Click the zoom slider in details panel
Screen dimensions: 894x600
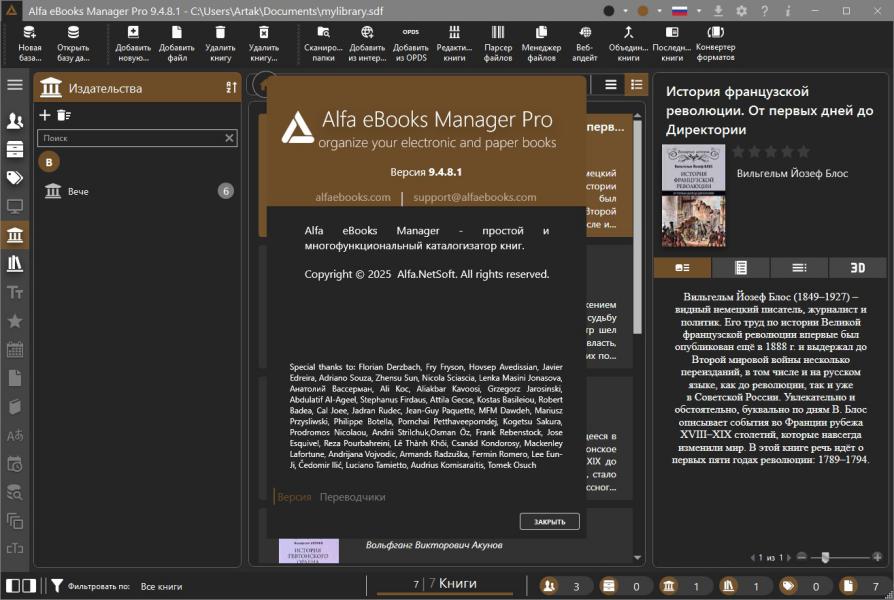[x=824, y=556]
